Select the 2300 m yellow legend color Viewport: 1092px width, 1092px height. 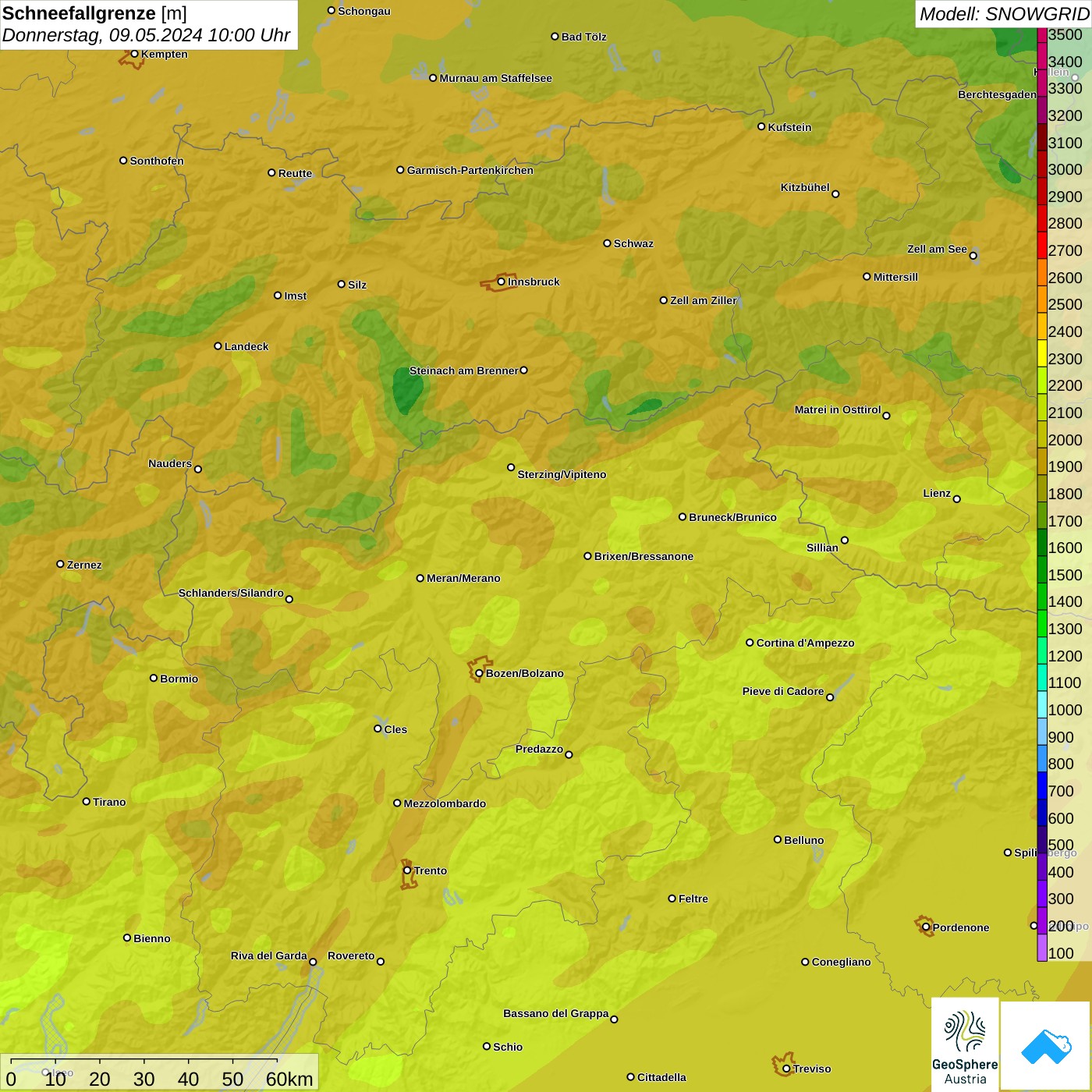1042,354
